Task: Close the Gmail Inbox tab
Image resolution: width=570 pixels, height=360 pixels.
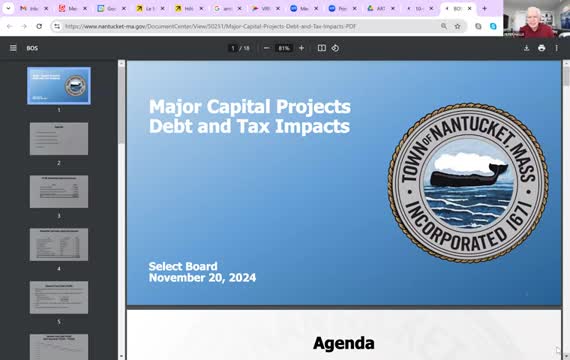Action: click(x=46, y=8)
